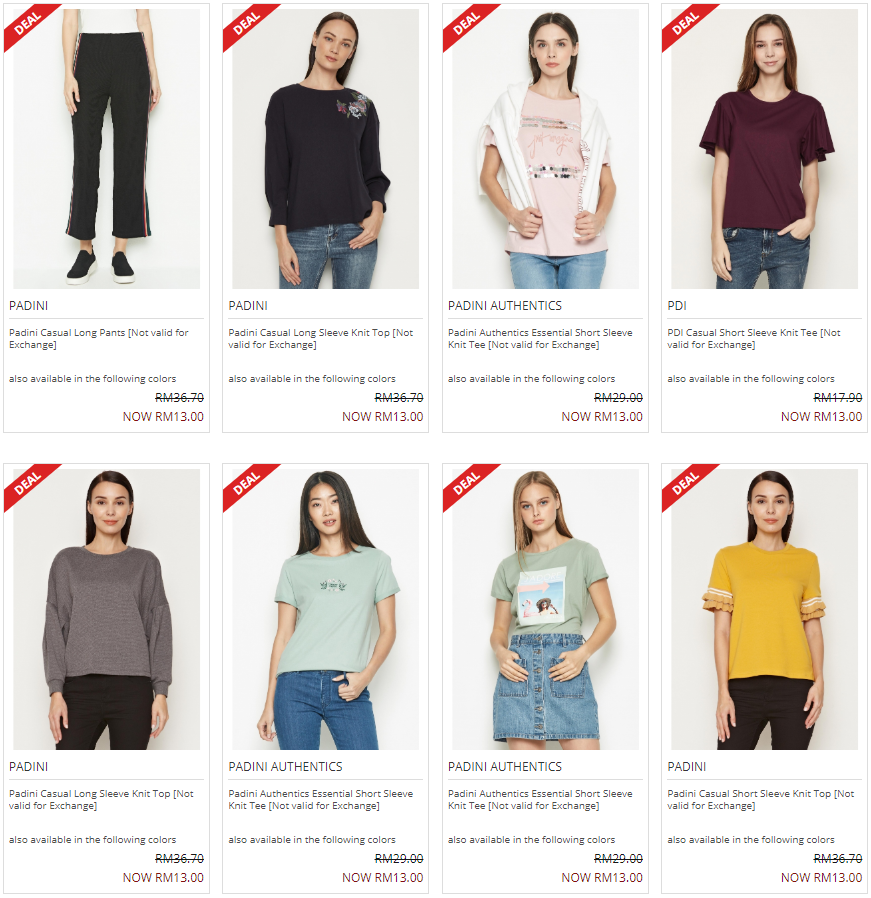The height and width of the screenshot is (898, 871).
Task: Open Padini Casual Short Sleeve Knit Top link
Action: pos(760,799)
